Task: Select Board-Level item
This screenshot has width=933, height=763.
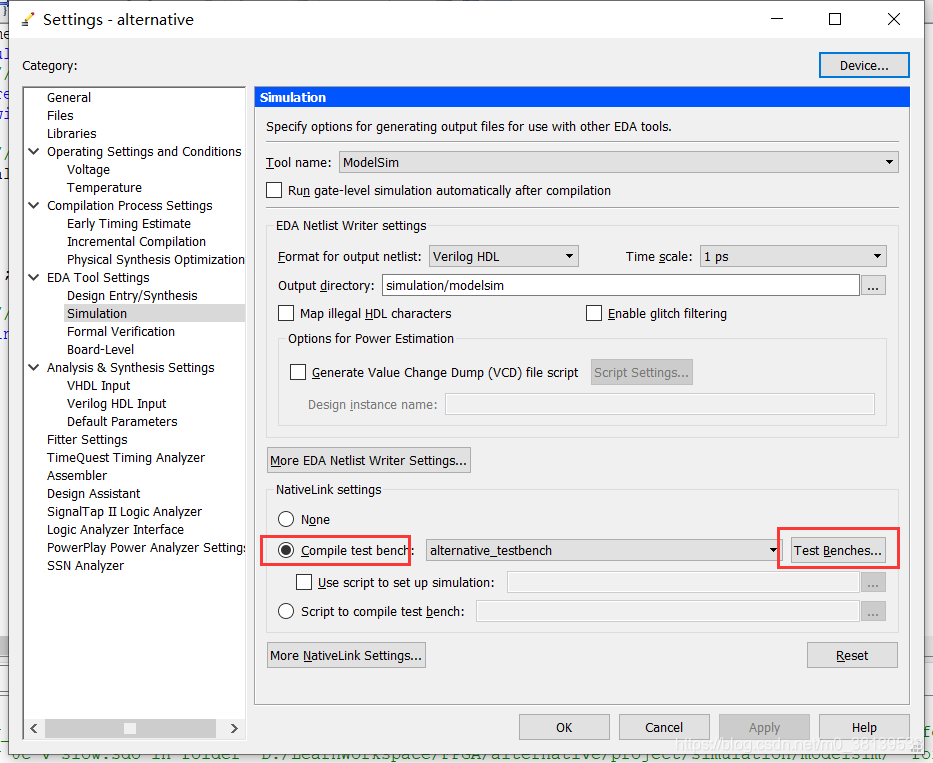Action: coord(100,349)
